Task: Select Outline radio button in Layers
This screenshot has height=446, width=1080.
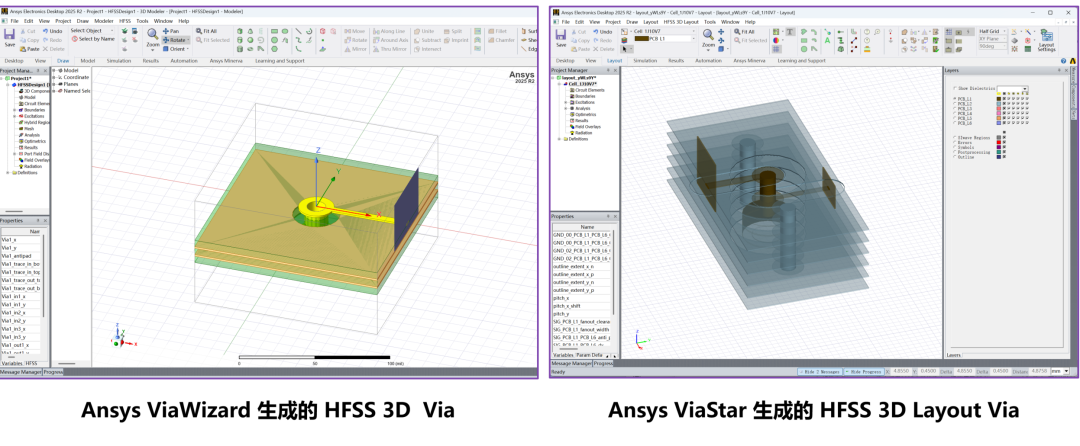Action: point(955,157)
